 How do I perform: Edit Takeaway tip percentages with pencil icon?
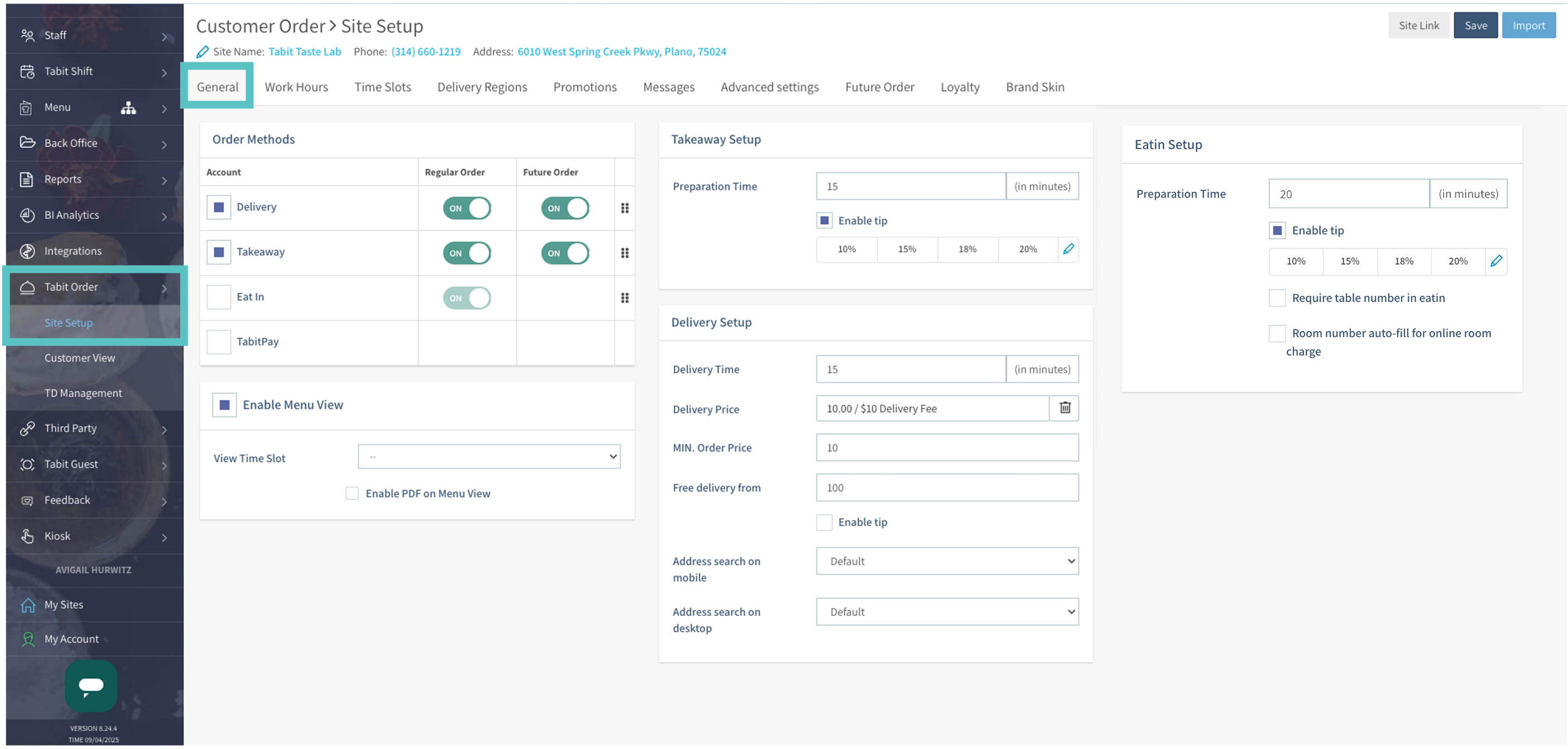tap(1068, 249)
